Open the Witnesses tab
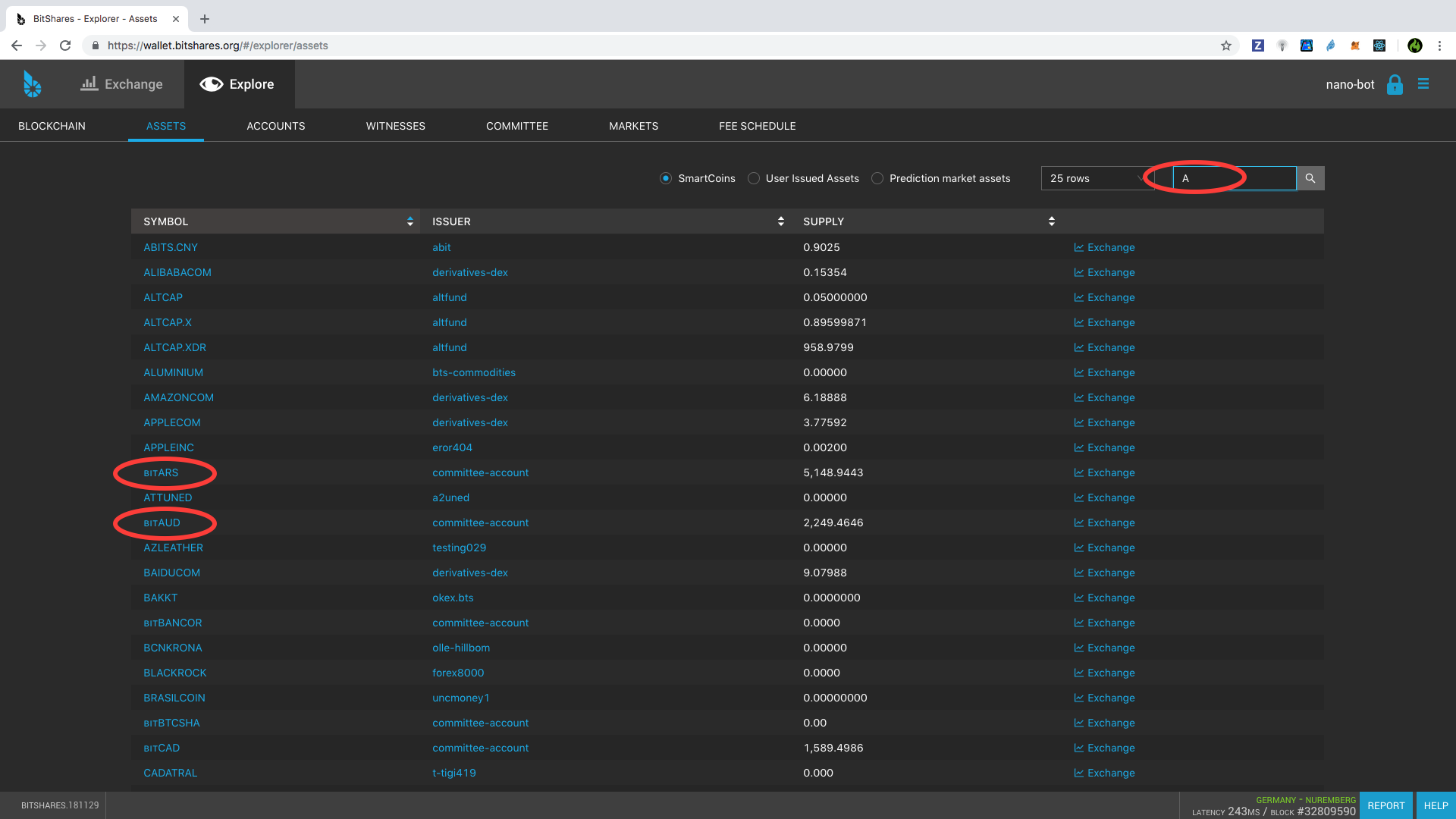1456x819 pixels. click(x=396, y=126)
